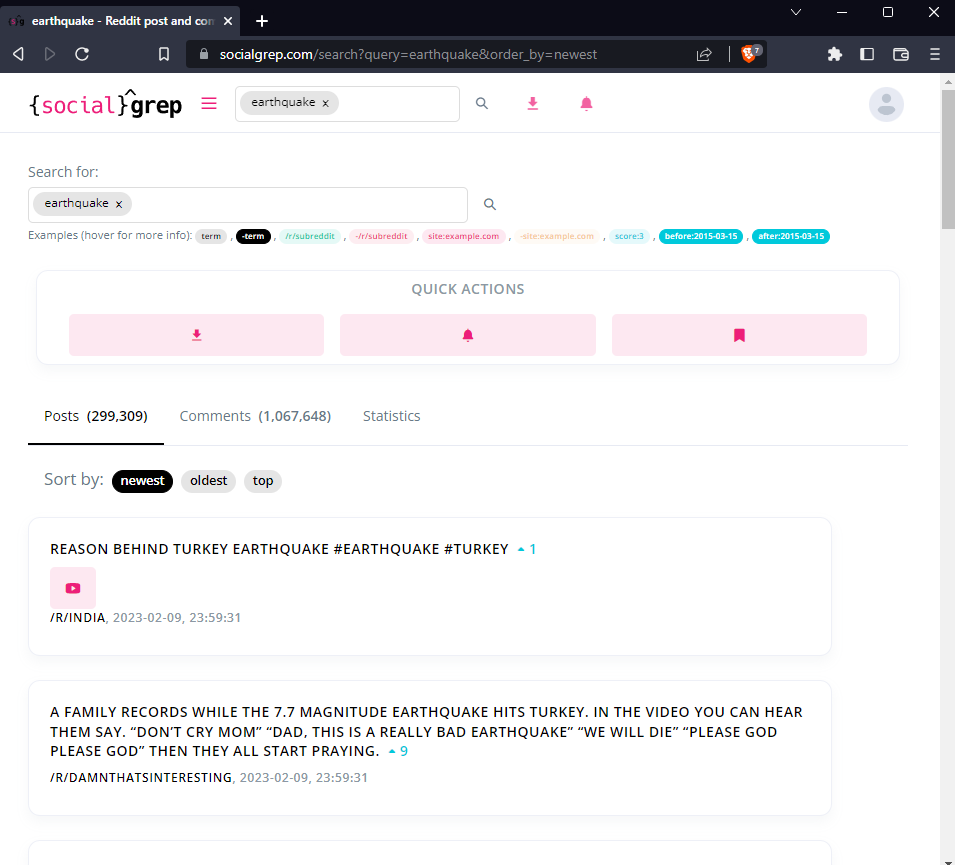955x865 pixels.
Task: Click the header download icon
Action: tap(532, 104)
